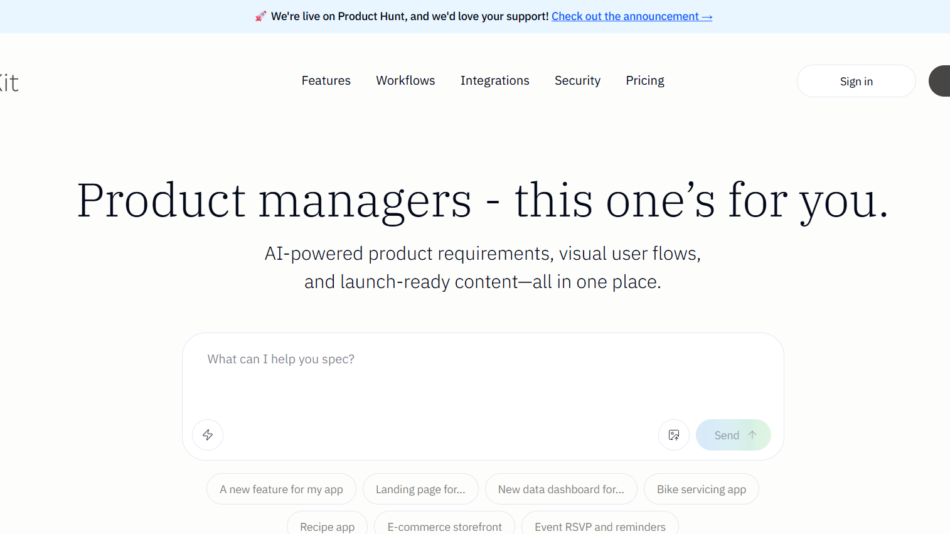Image resolution: width=950 pixels, height=534 pixels.
Task: Choose the 'A new feature for my app' suggestion
Action: coord(281,489)
